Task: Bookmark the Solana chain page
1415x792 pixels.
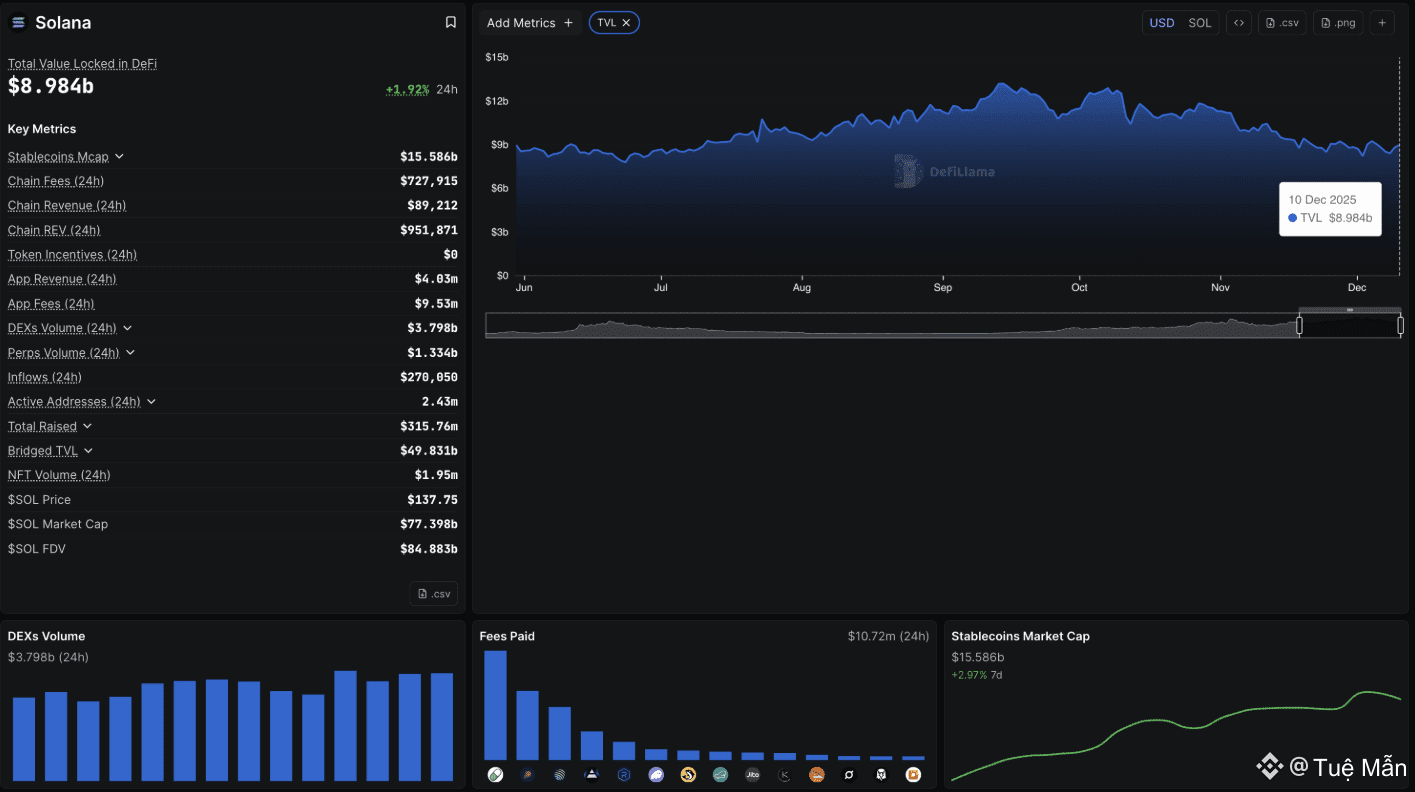Action: click(x=450, y=23)
